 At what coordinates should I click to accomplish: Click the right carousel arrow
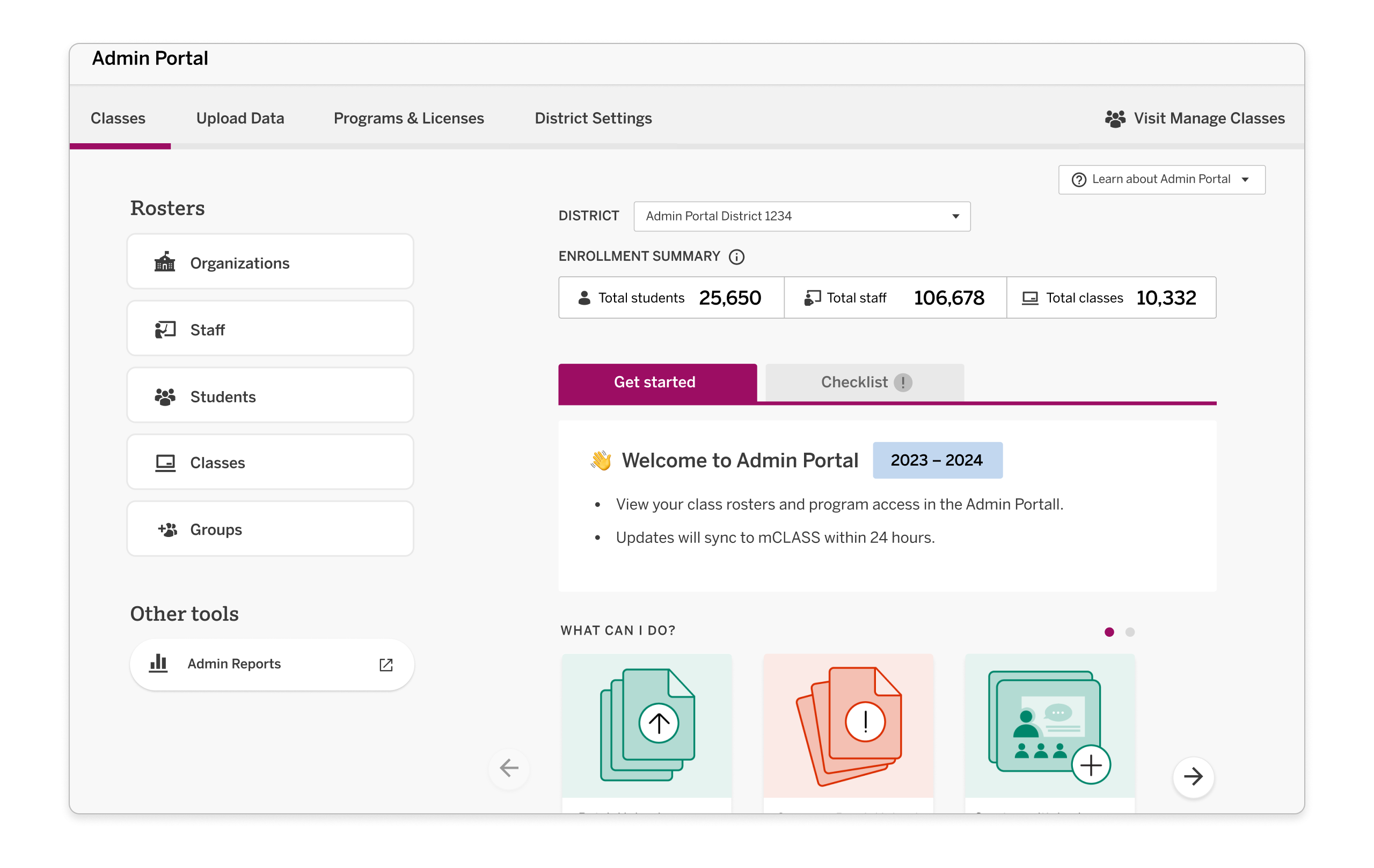pyautogui.click(x=1194, y=777)
